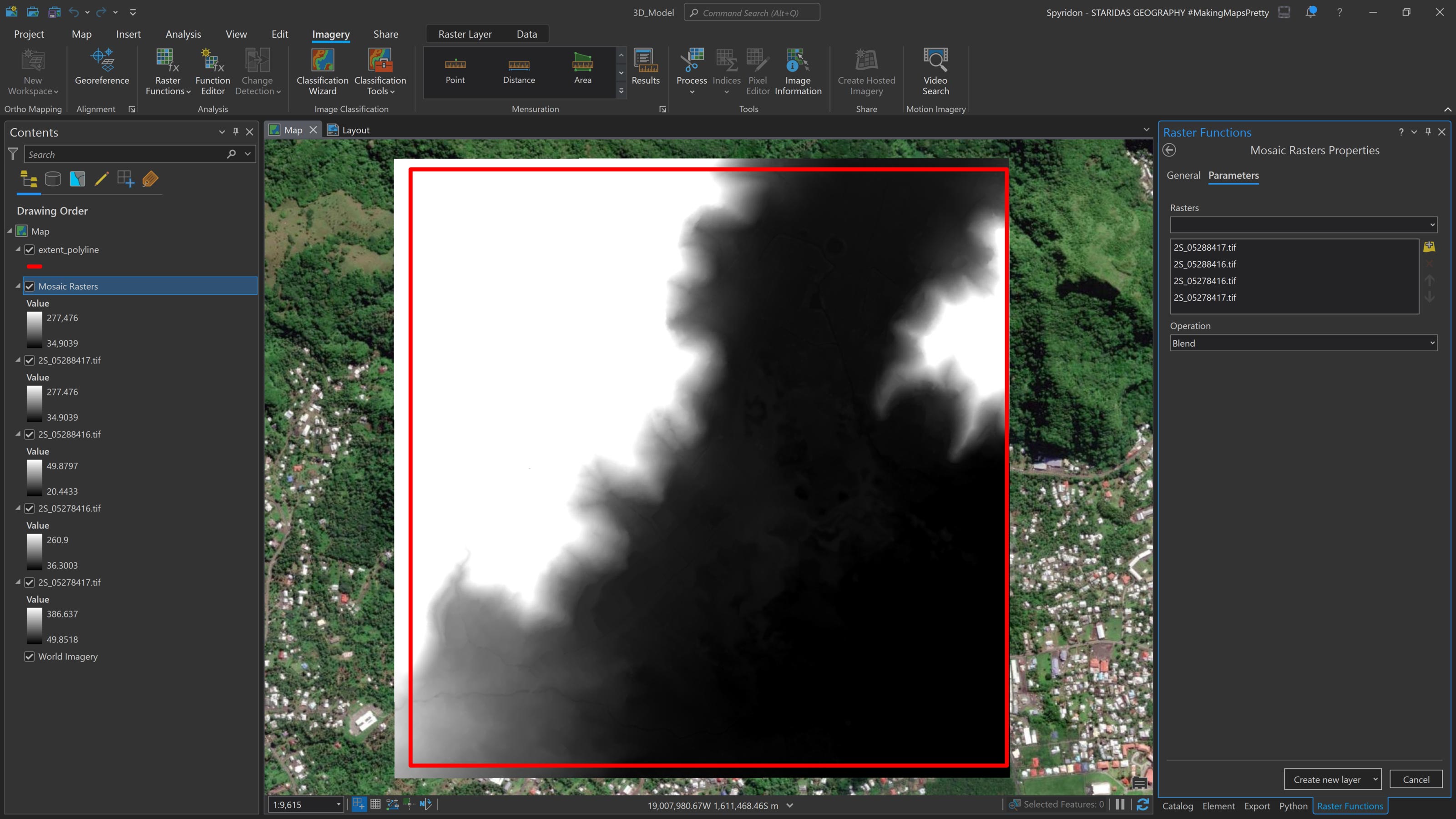Viewport: 1456px width, 819px height.
Task: Toggle World Imagery basemap visibility
Action: point(30,657)
